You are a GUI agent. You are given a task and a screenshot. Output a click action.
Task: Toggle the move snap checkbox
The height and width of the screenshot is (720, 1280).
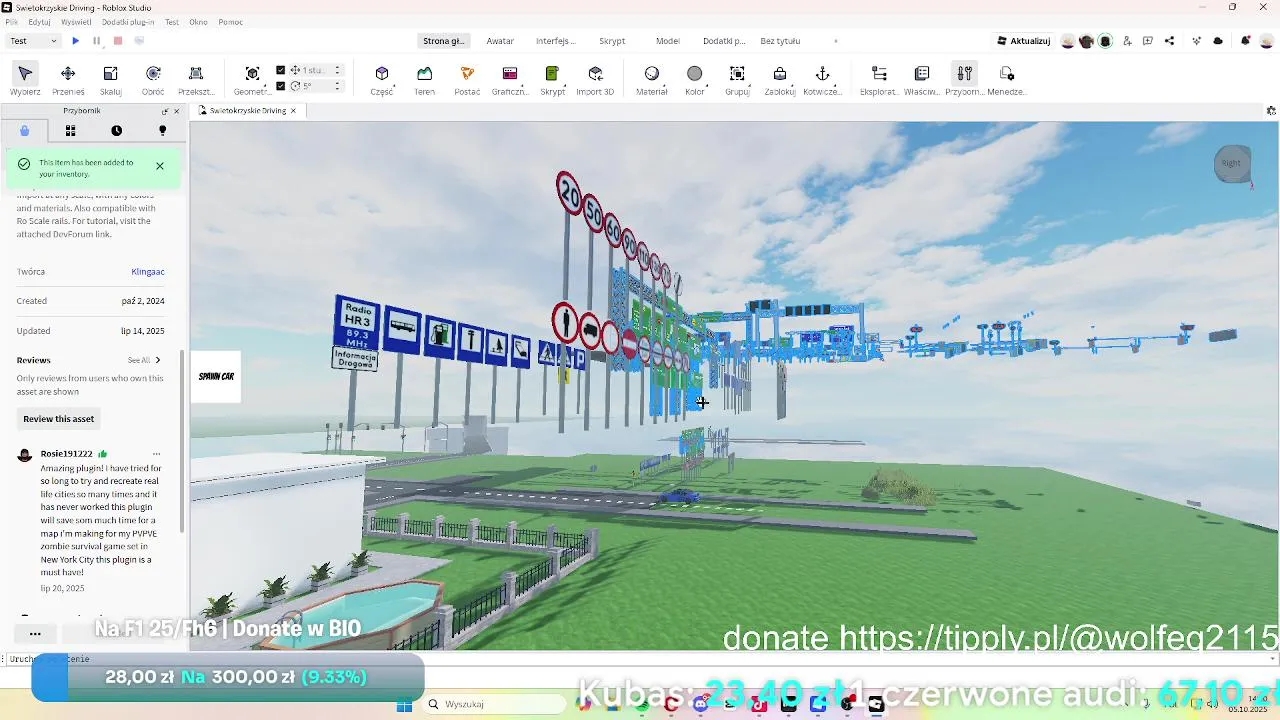[281, 70]
